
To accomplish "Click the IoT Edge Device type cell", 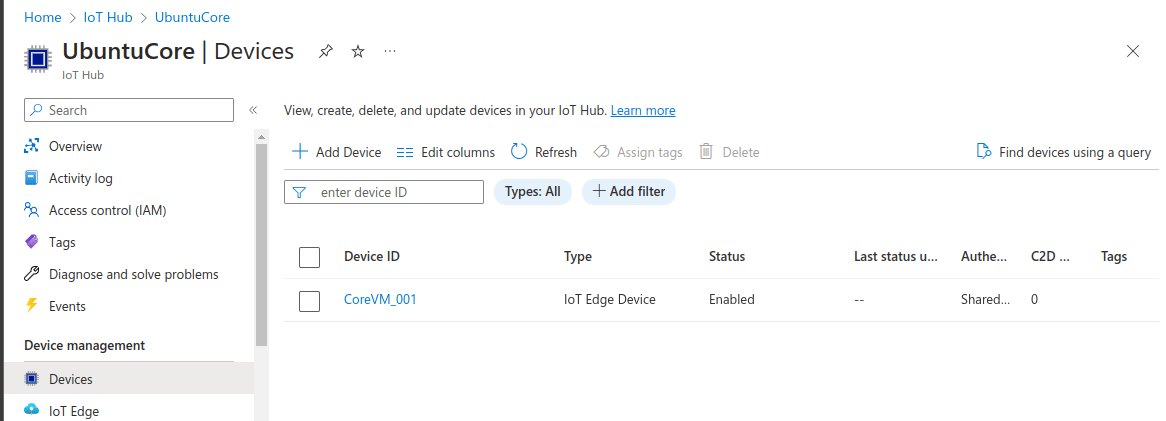I will (x=610, y=300).
